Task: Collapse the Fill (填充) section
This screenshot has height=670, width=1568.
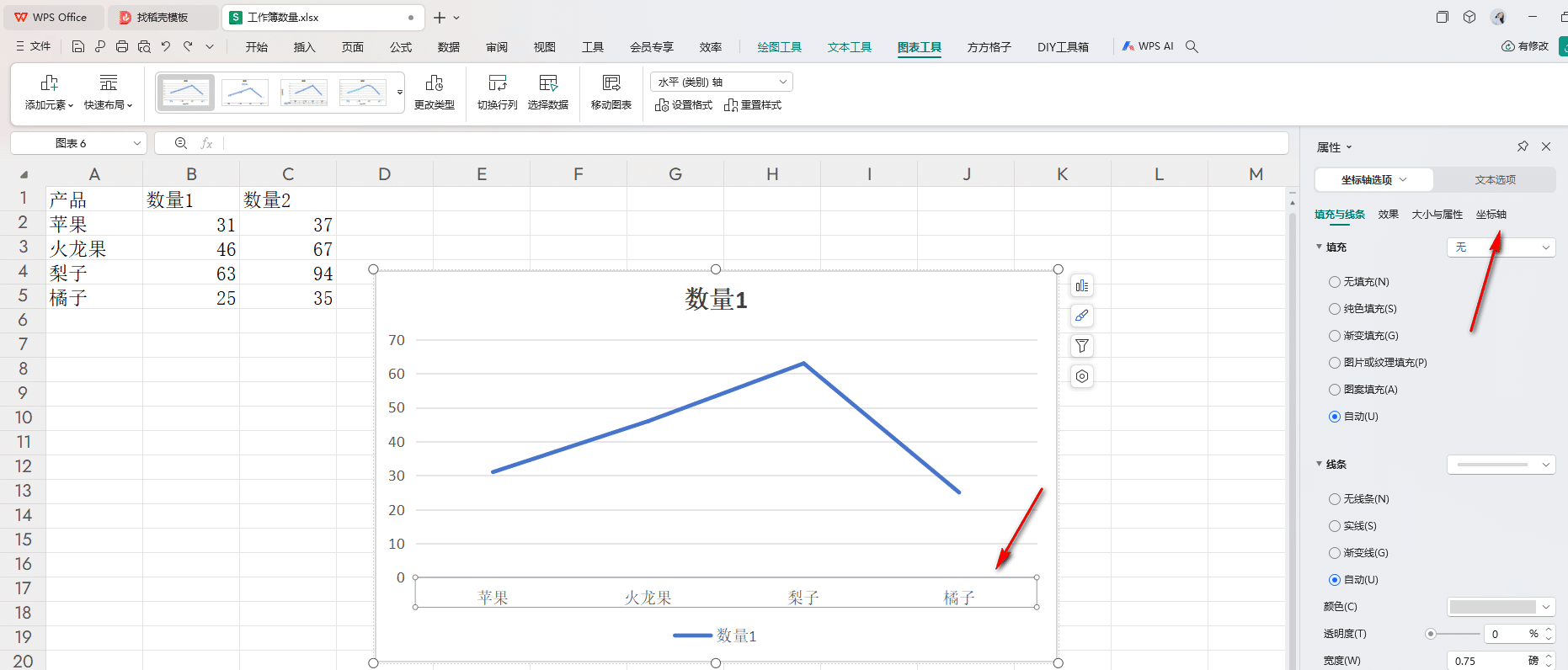Action: [x=1320, y=247]
